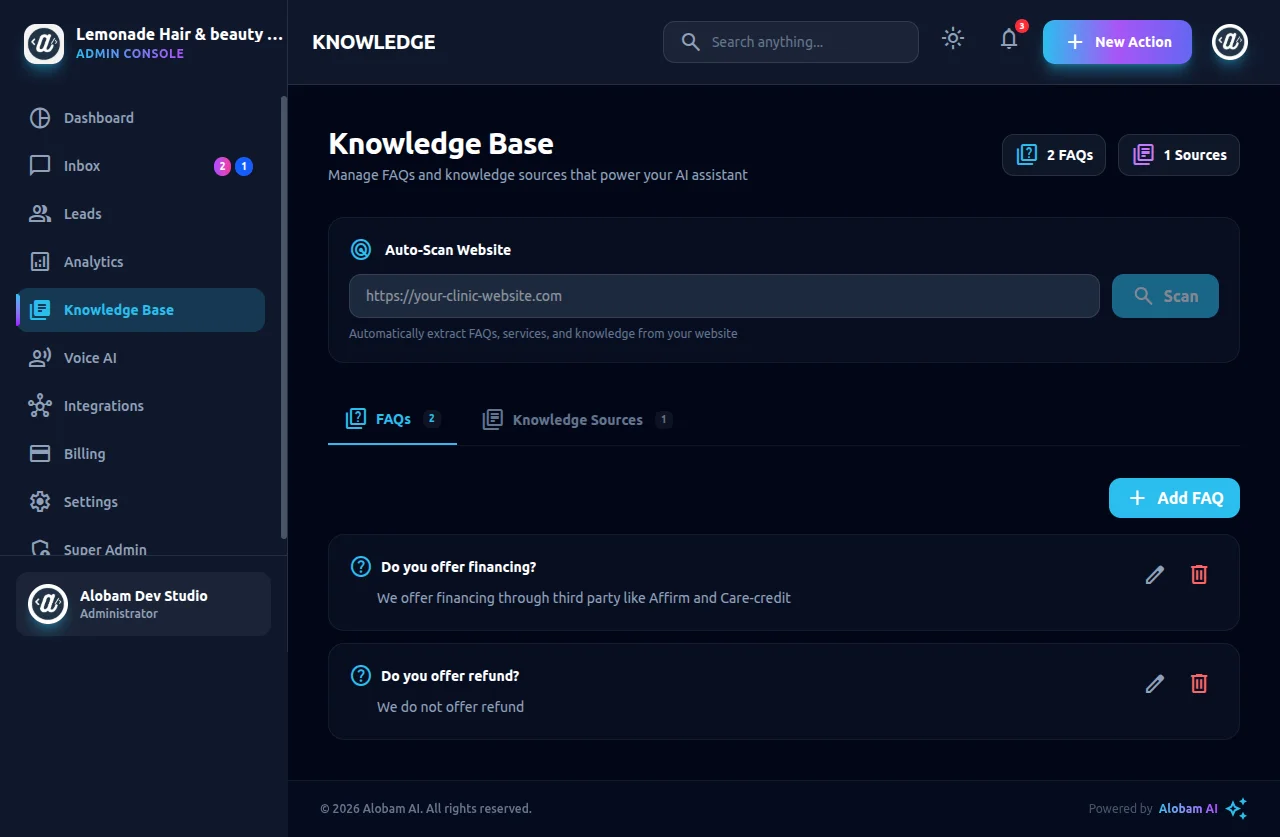Open the Alobam Dev Studio account card
This screenshot has height=837, width=1280.
(x=143, y=604)
